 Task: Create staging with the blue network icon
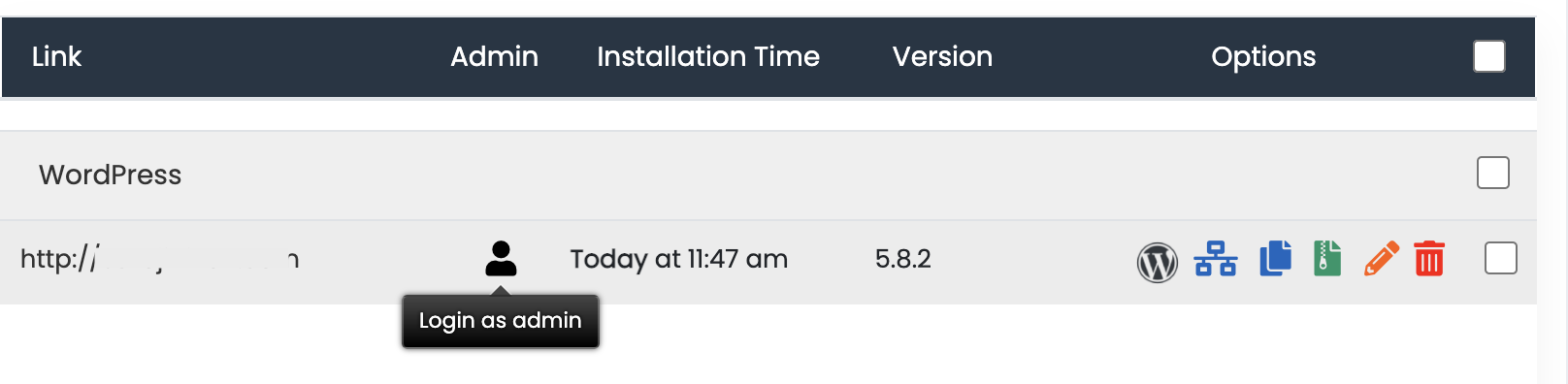pos(1216,259)
